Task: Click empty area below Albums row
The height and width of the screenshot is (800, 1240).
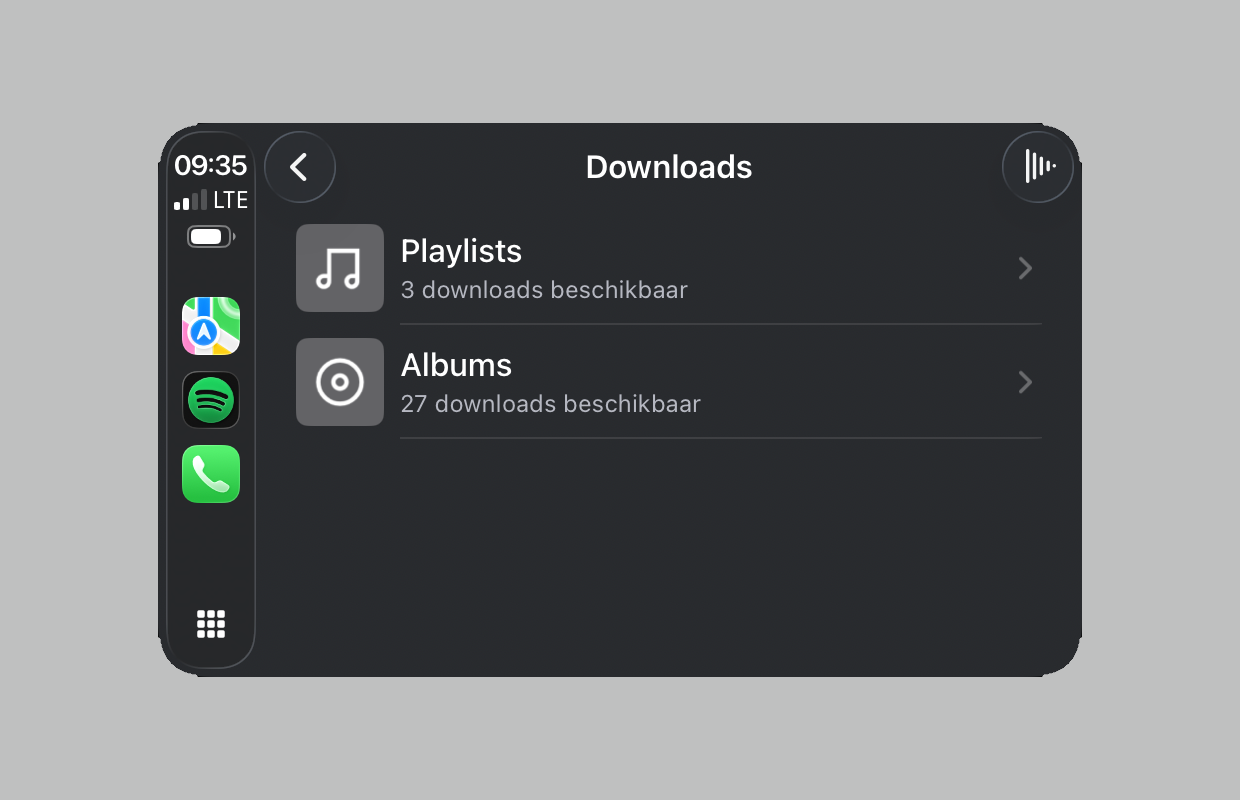Action: click(670, 550)
